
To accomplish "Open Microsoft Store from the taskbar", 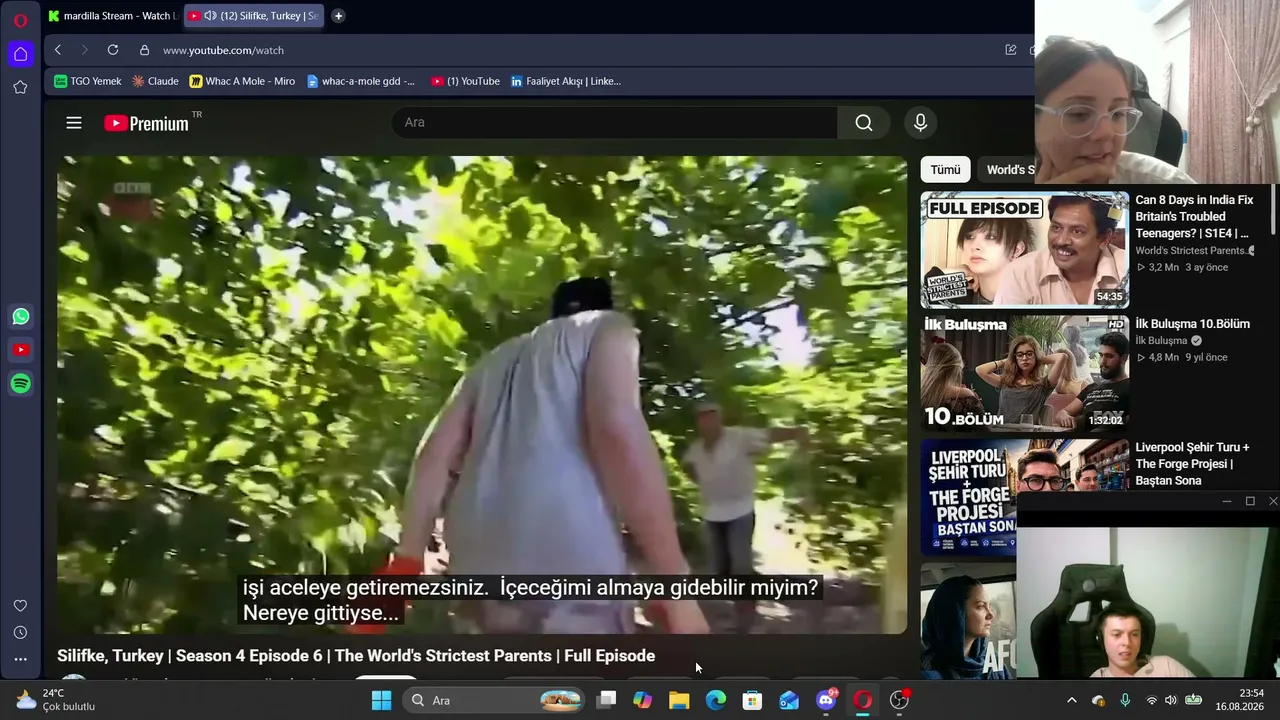I will click(x=752, y=700).
